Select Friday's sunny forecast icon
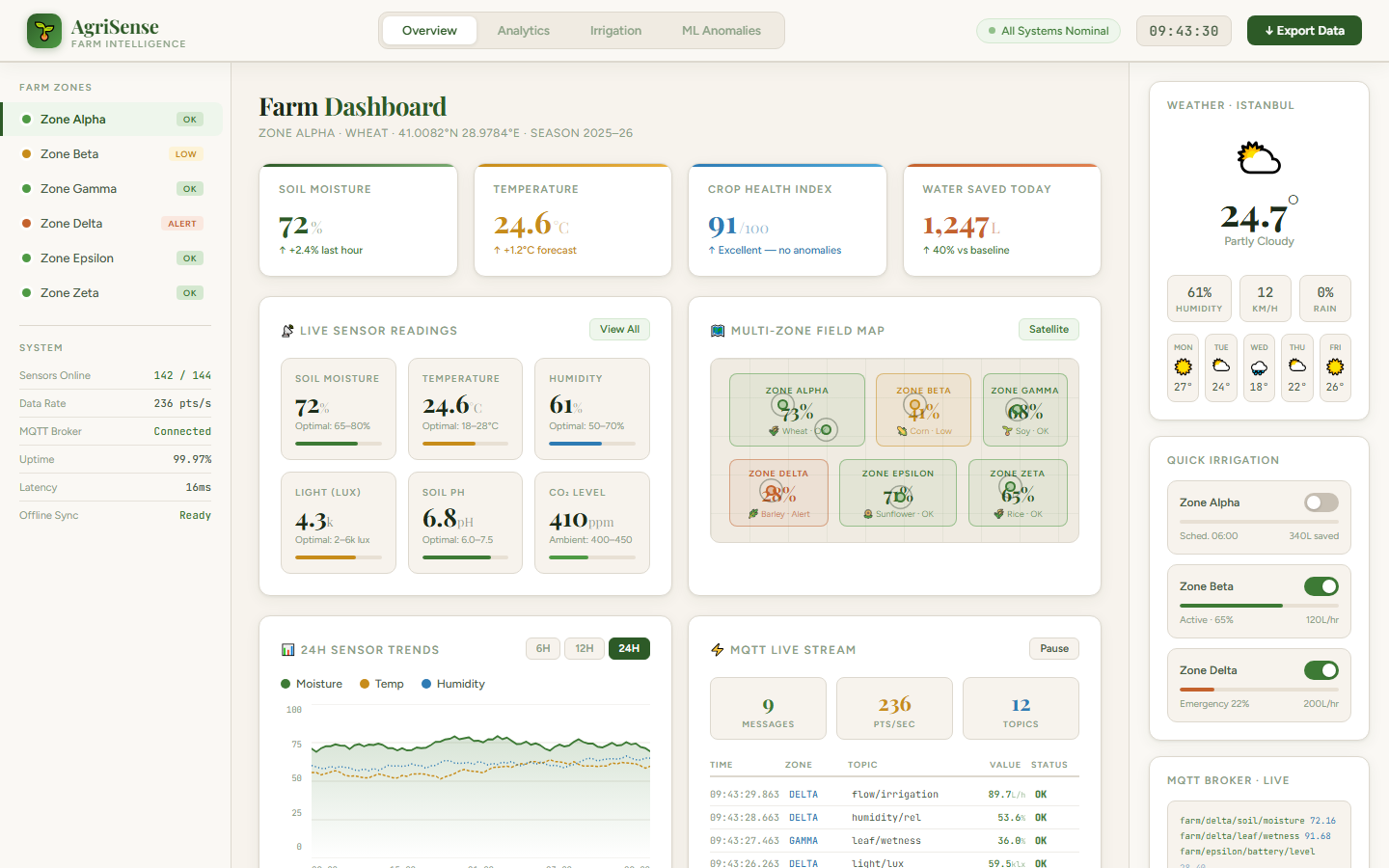 (x=1335, y=366)
